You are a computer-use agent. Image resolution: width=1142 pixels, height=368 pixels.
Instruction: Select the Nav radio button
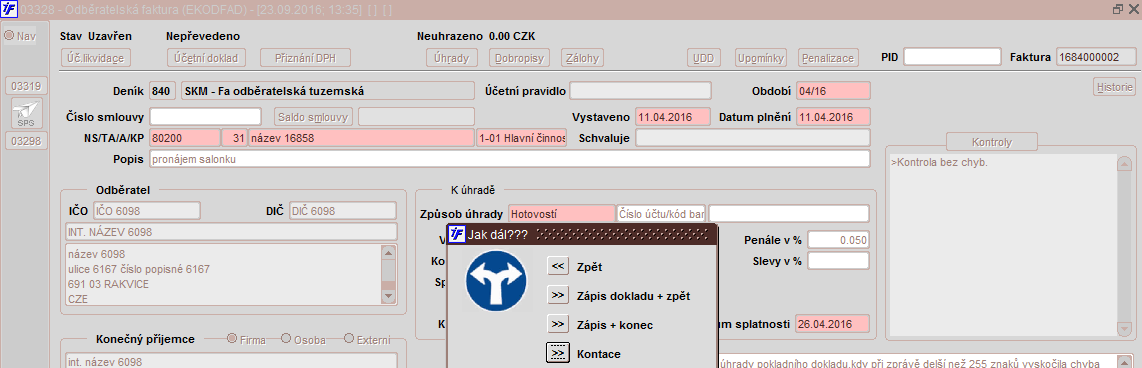[x=9, y=36]
